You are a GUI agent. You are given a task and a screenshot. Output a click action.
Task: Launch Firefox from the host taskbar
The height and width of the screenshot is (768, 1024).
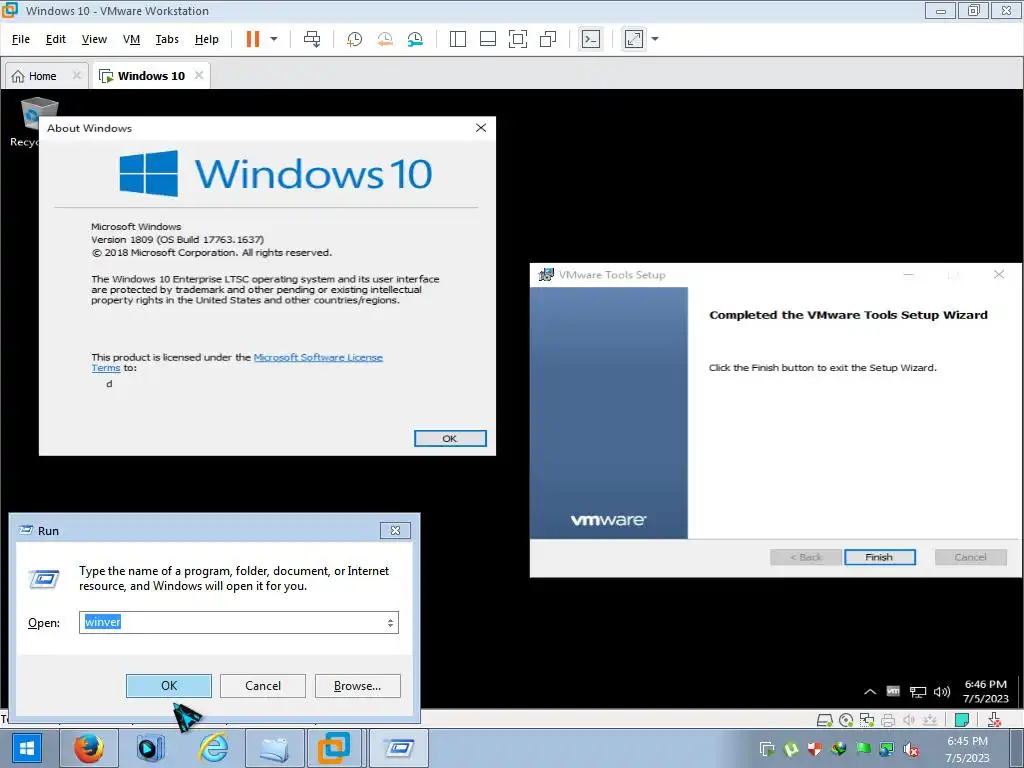tap(88, 748)
